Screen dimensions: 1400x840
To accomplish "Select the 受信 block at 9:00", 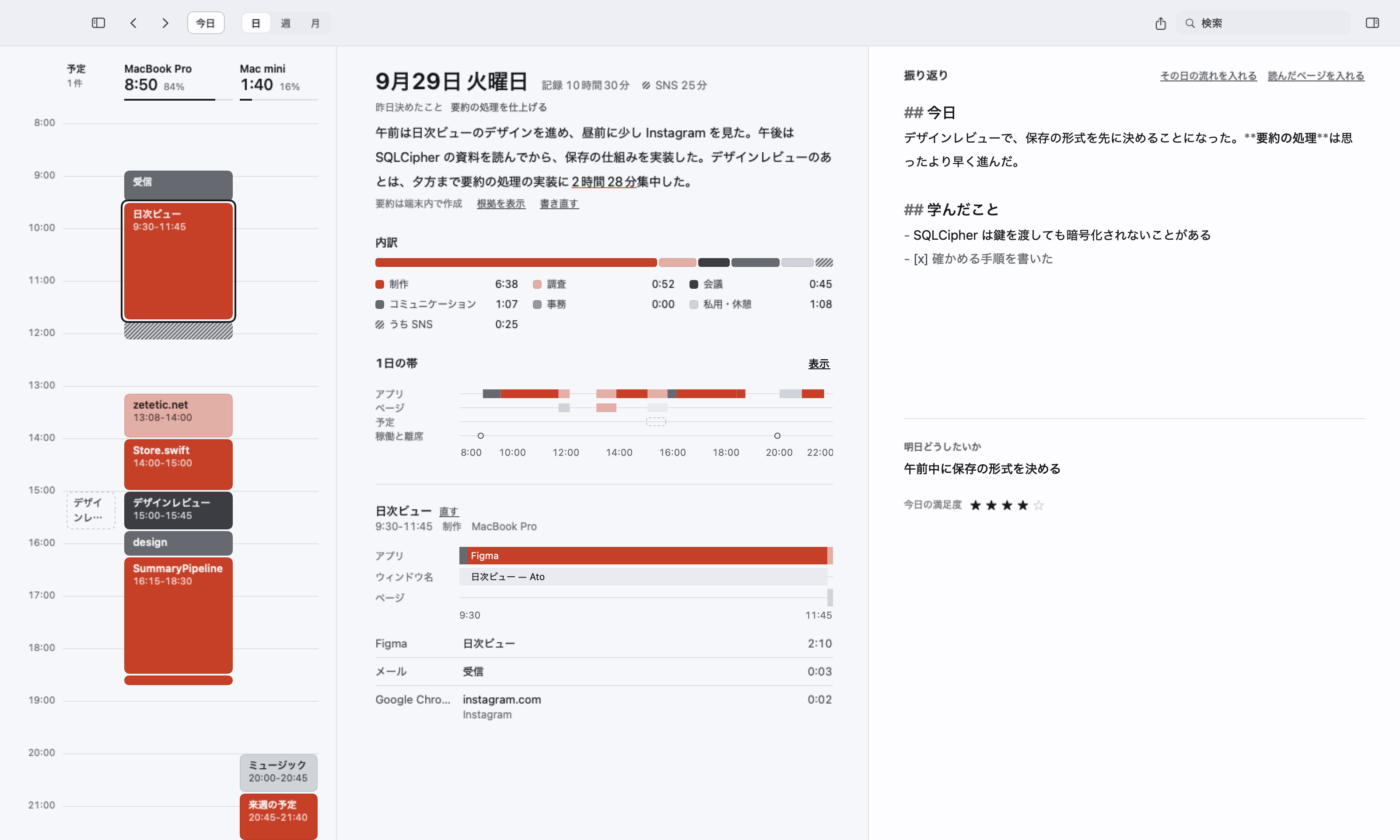I will coord(178,185).
